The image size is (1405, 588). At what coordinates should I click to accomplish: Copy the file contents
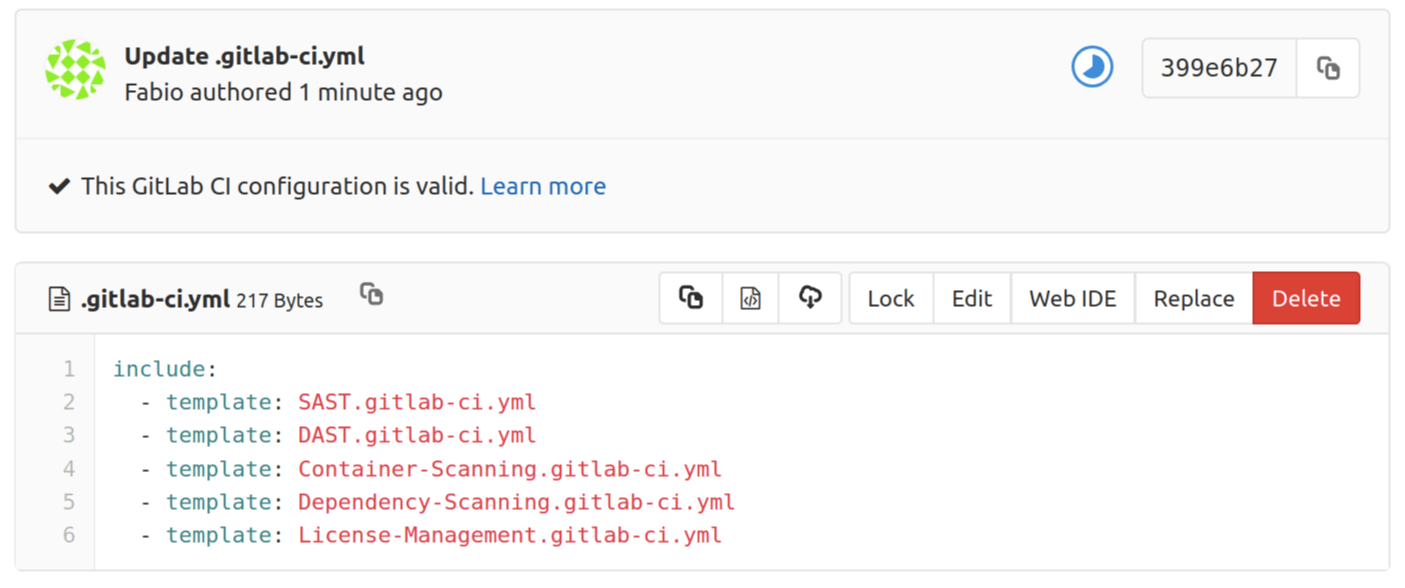[690, 297]
